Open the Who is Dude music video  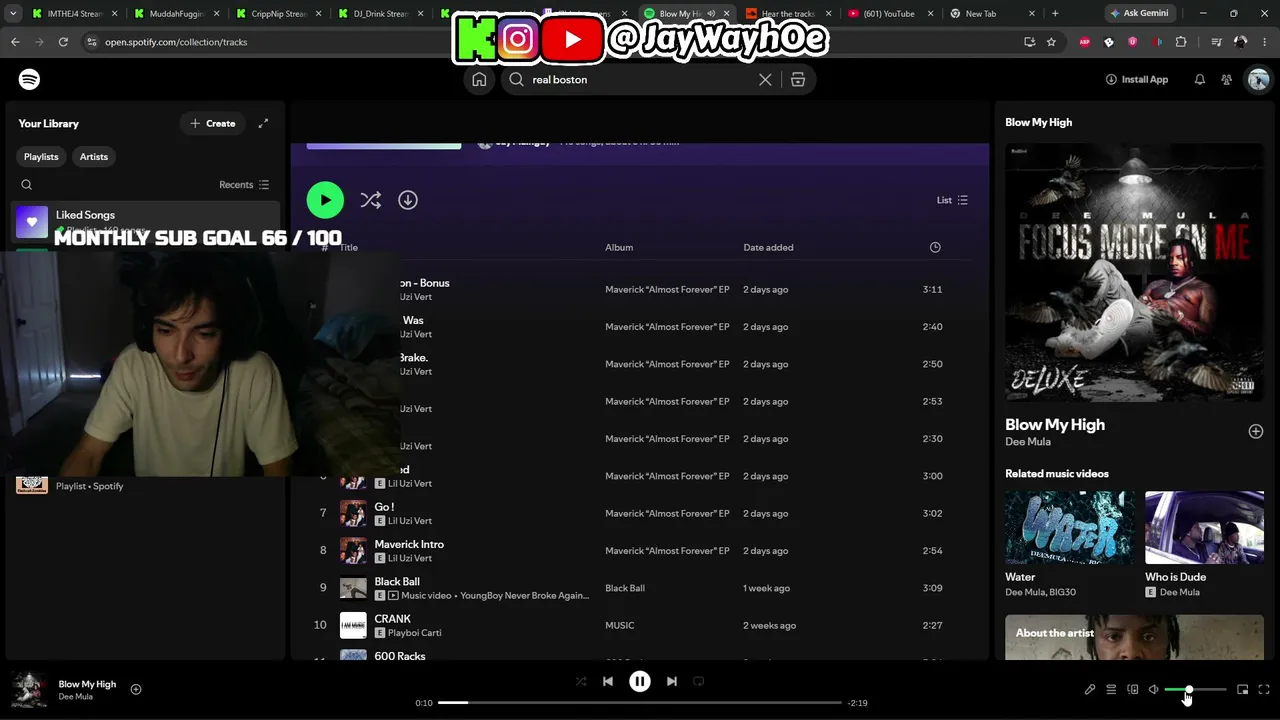[x=1204, y=527]
